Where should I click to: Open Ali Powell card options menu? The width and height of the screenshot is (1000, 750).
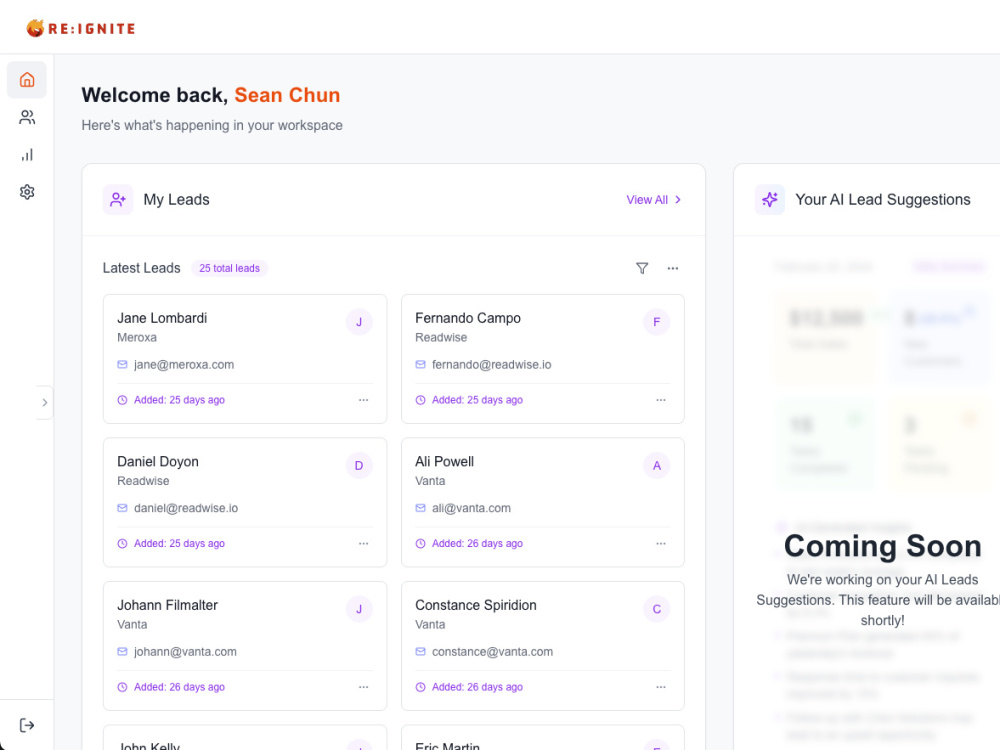[661, 543]
